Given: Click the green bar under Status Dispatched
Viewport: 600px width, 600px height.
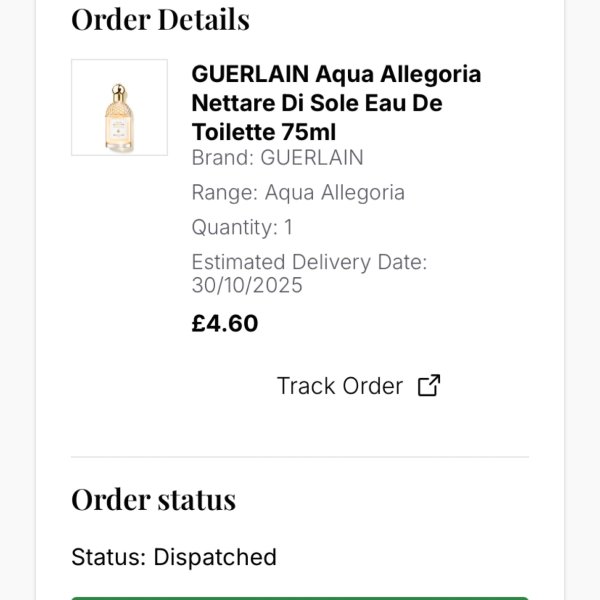Looking at the screenshot, I should tap(300, 597).
